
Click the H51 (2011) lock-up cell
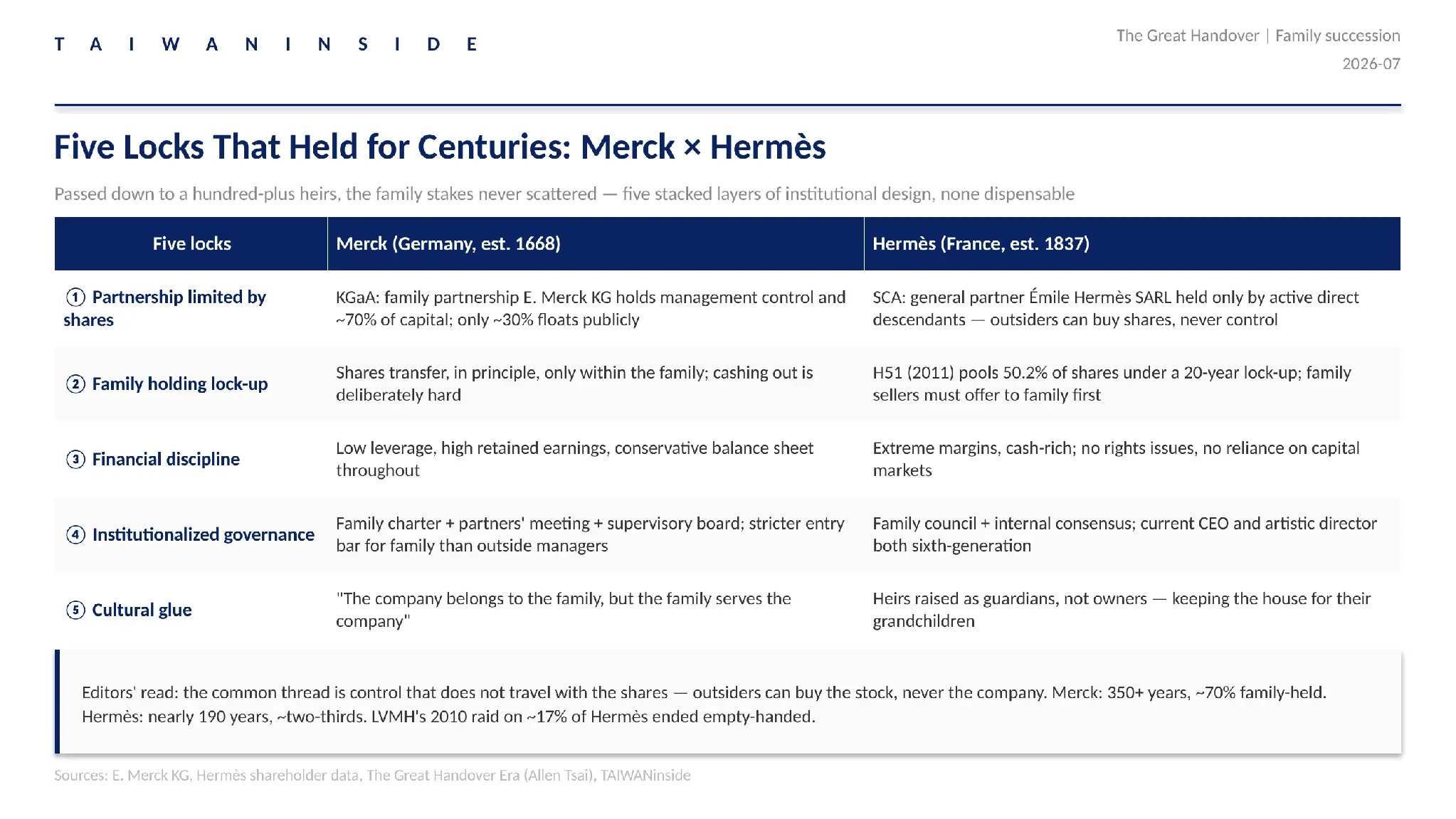(1132, 384)
